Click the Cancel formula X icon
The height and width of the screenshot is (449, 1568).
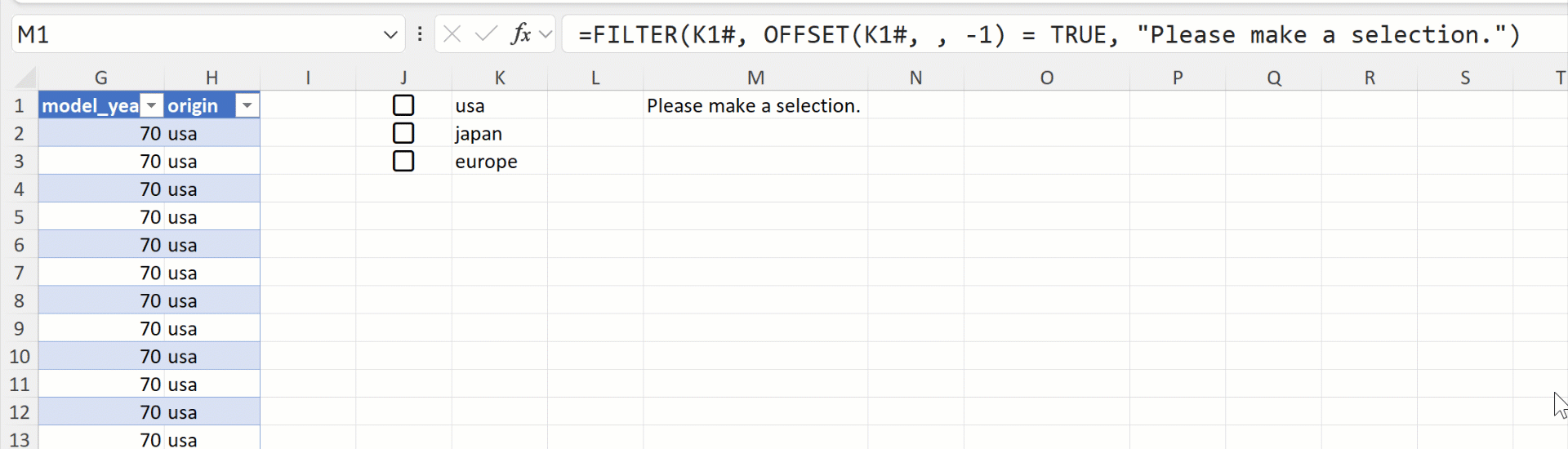[452, 34]
